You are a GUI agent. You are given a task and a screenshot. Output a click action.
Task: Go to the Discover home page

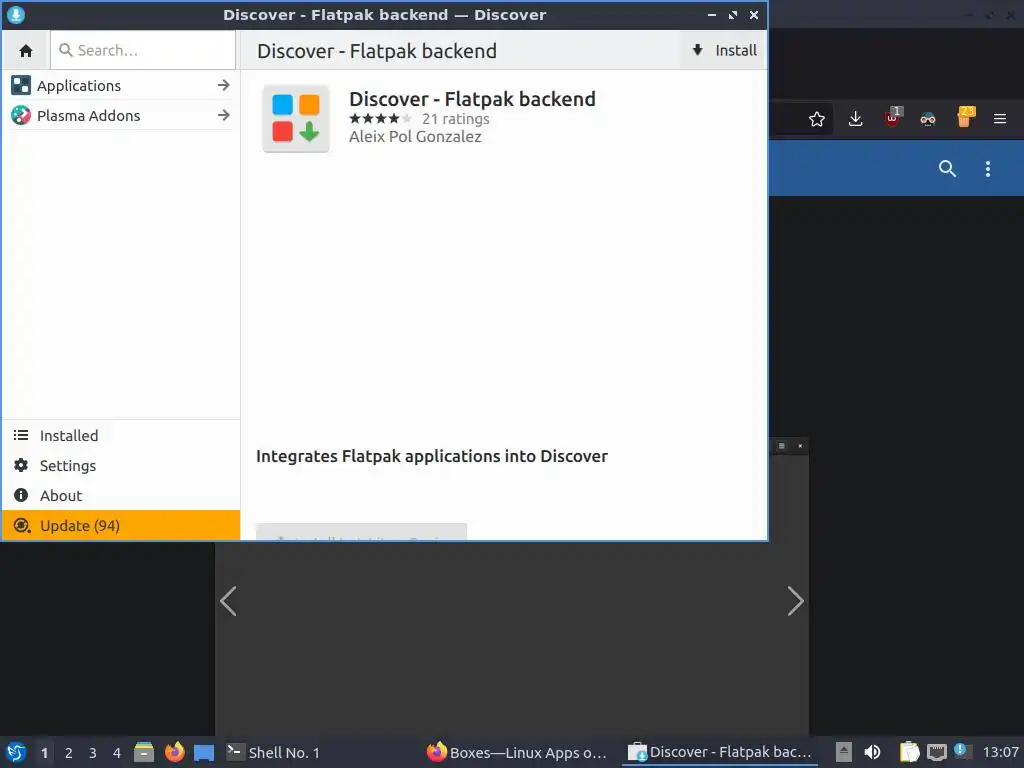click(x=26, y=50)
